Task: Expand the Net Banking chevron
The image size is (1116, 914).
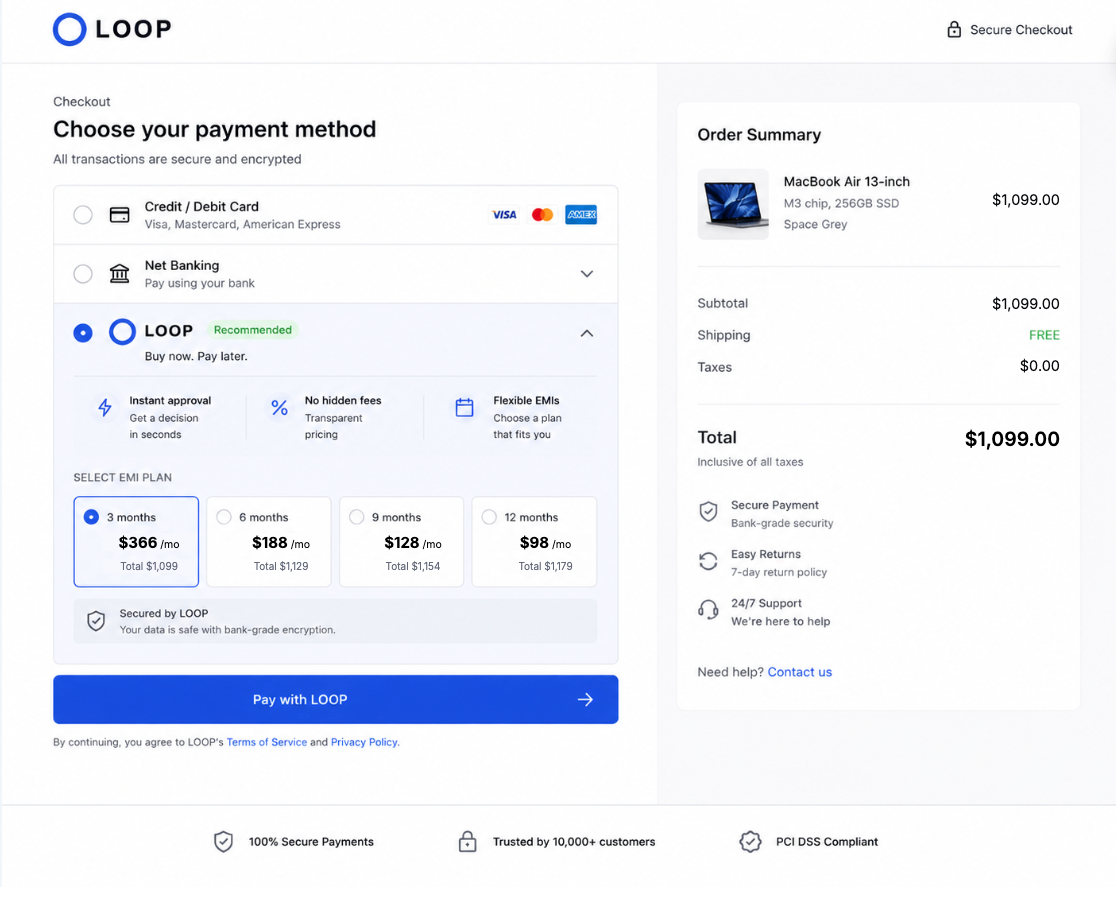Action: 586,273
